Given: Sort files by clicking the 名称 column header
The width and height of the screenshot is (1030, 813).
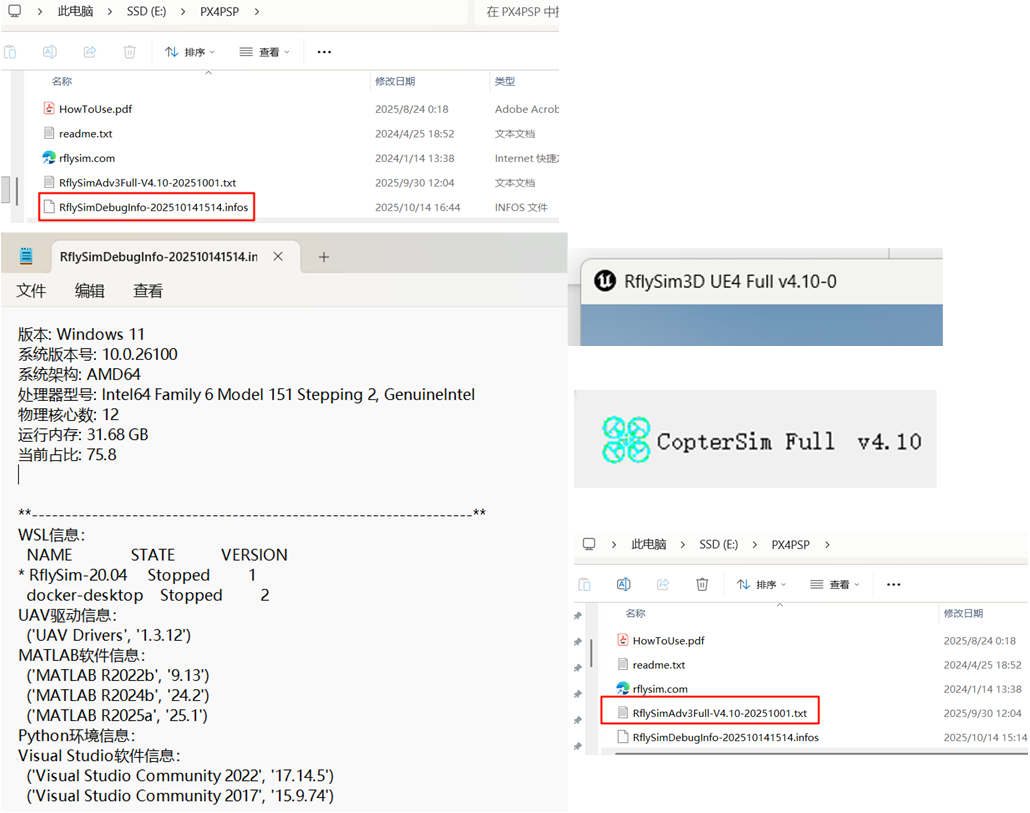Looking at the screenshot, I should tap(61, 81).
